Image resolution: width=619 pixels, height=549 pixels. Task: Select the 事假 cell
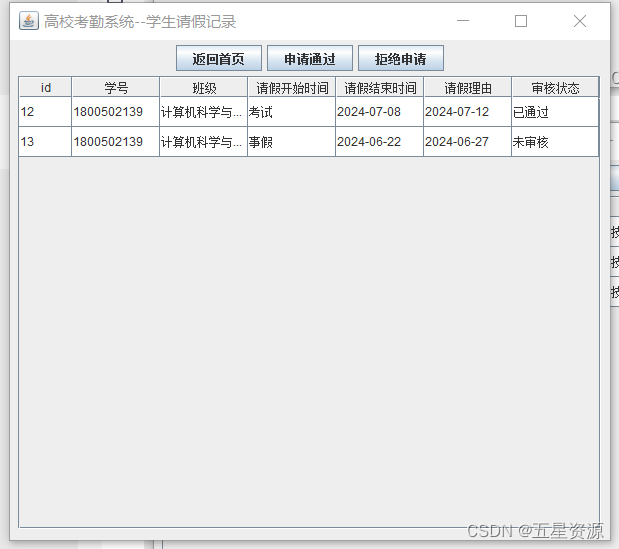[x=292, y=142]
